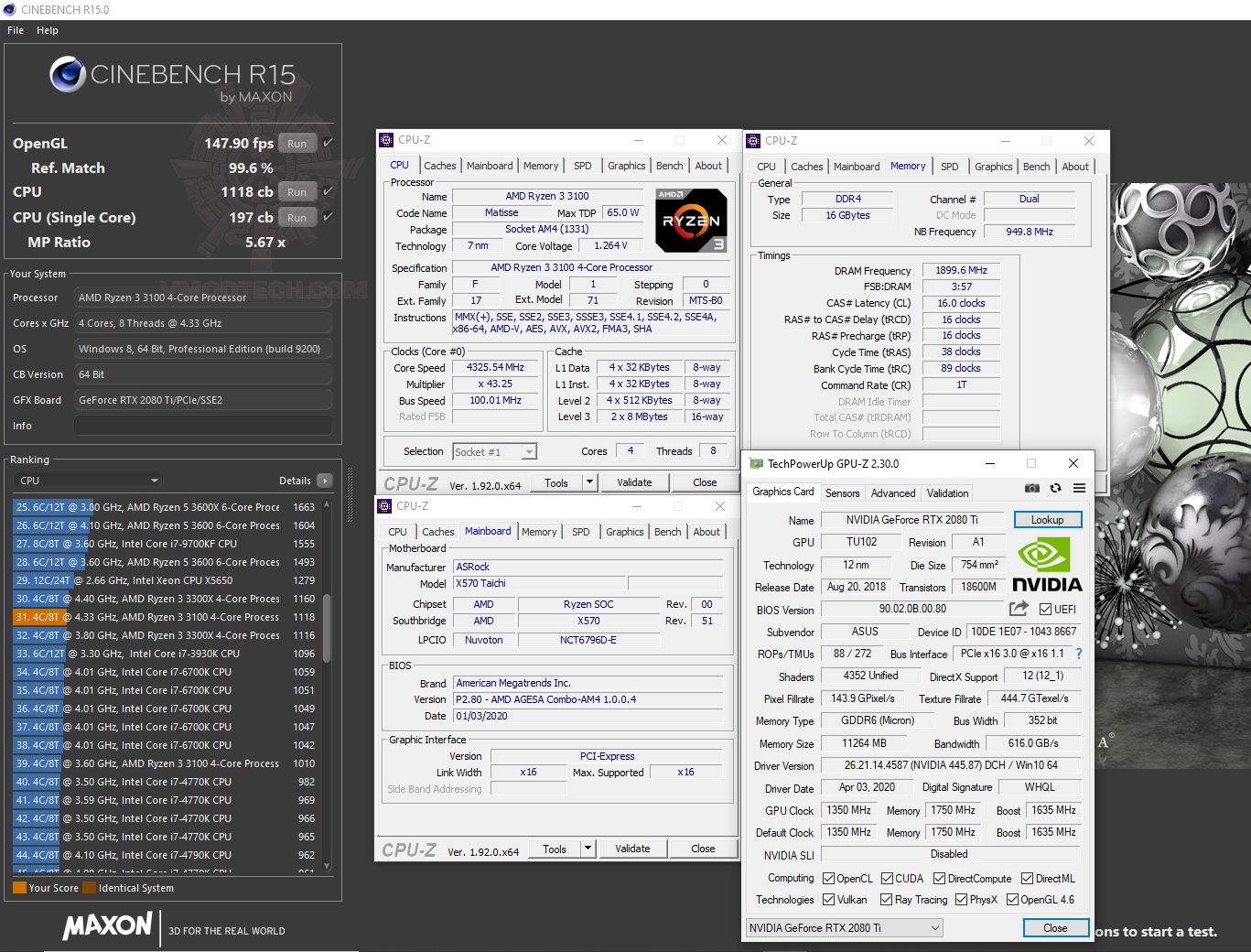
Task: Switch to Mainboard tab in Memory CPU-Z window
Action: point(857,167)
